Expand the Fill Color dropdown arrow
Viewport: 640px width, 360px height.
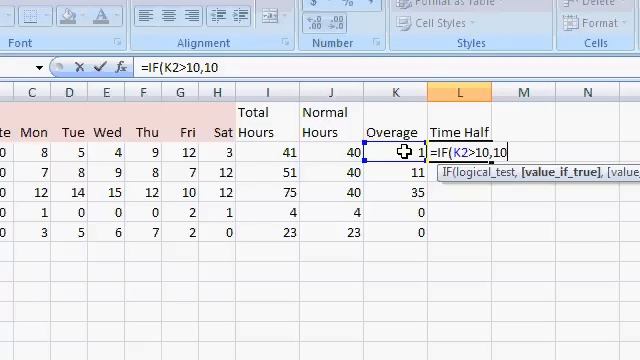click(82, 16)
